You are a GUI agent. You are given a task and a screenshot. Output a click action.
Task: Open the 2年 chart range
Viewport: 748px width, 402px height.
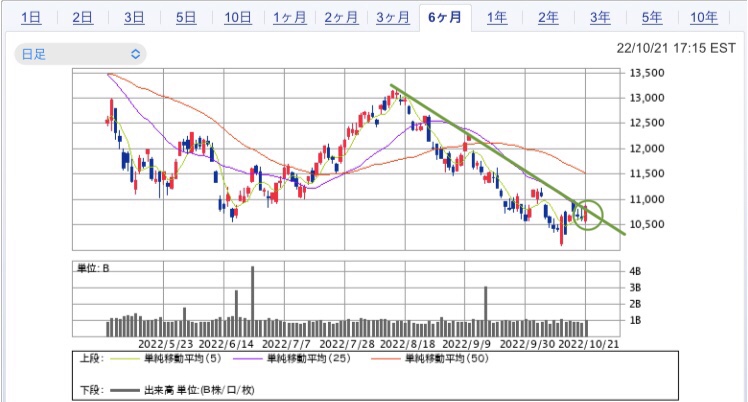[x=548, y=18]
